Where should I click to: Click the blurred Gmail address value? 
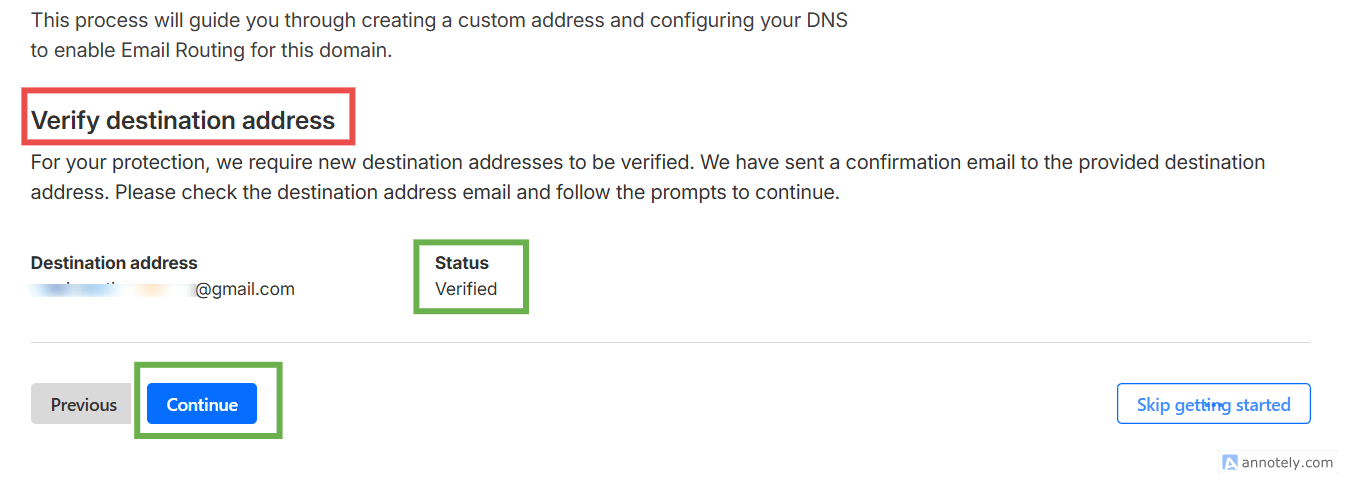(112, 289)
